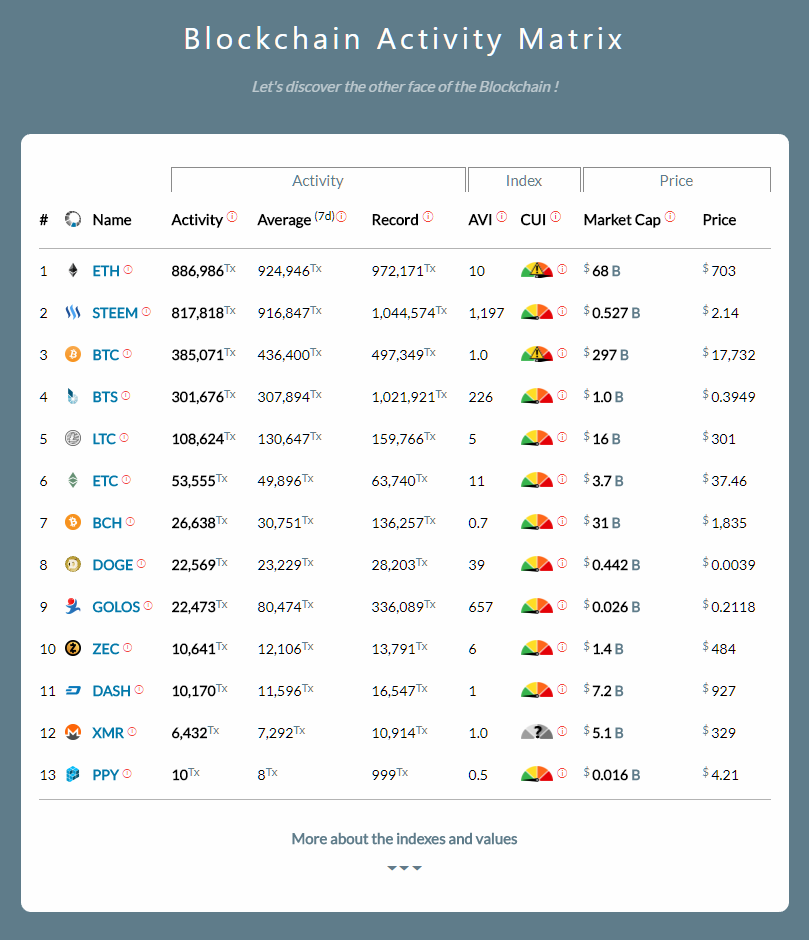Image resolution: width=809 pixels, height=940 pixels.
Task: Click the Dogecoin DOGE logo
Action: (x=73, y=564)
